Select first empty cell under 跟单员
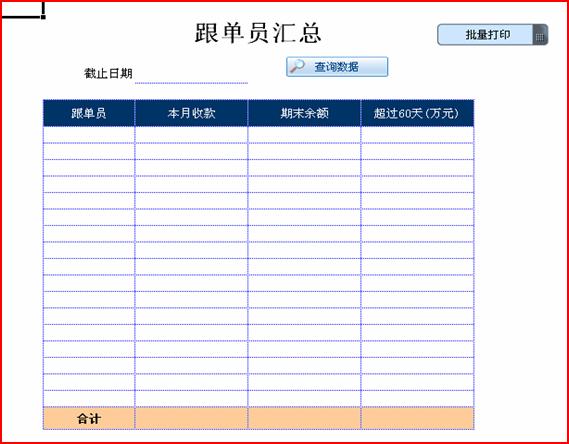Image resolution: width=569 pixels, height=444 pixels. coord(89,135)
